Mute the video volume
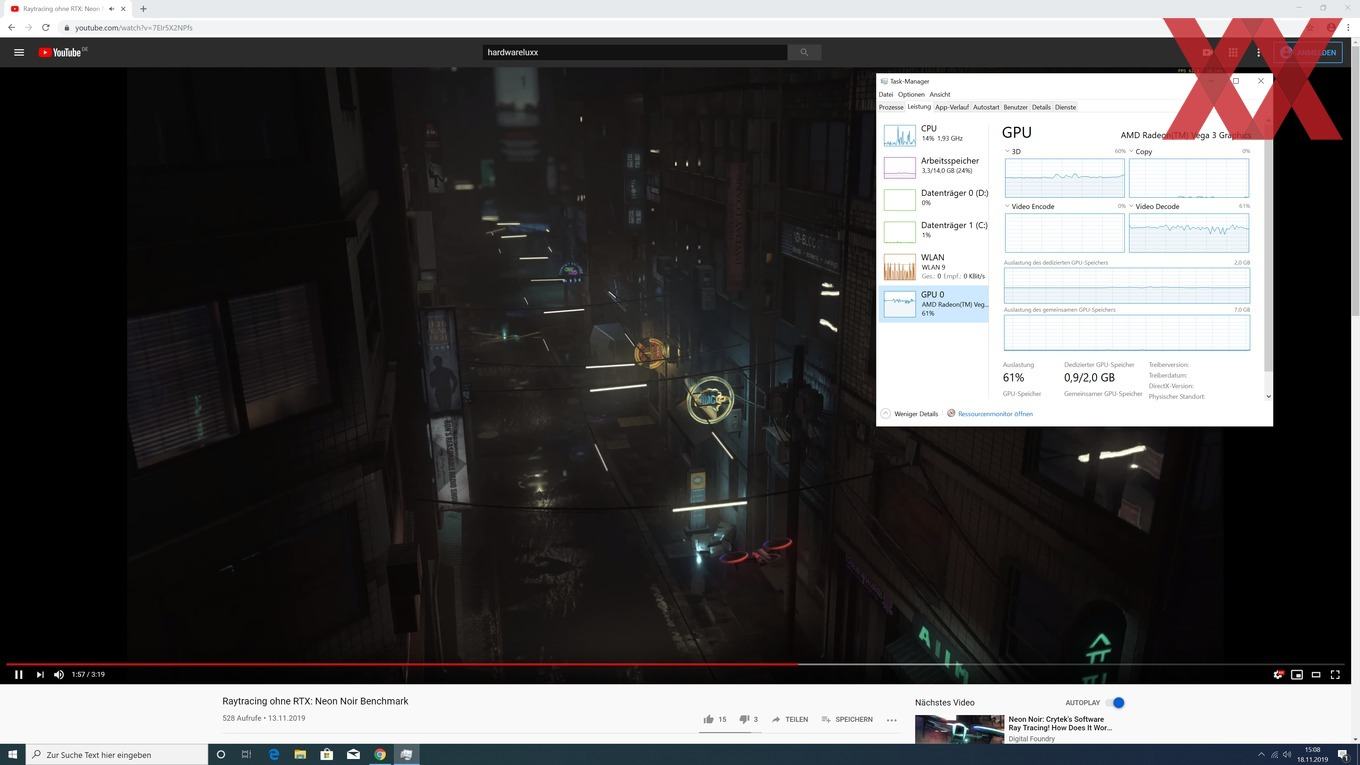This screenshot has height=765, width=1360. pos(59,674)
